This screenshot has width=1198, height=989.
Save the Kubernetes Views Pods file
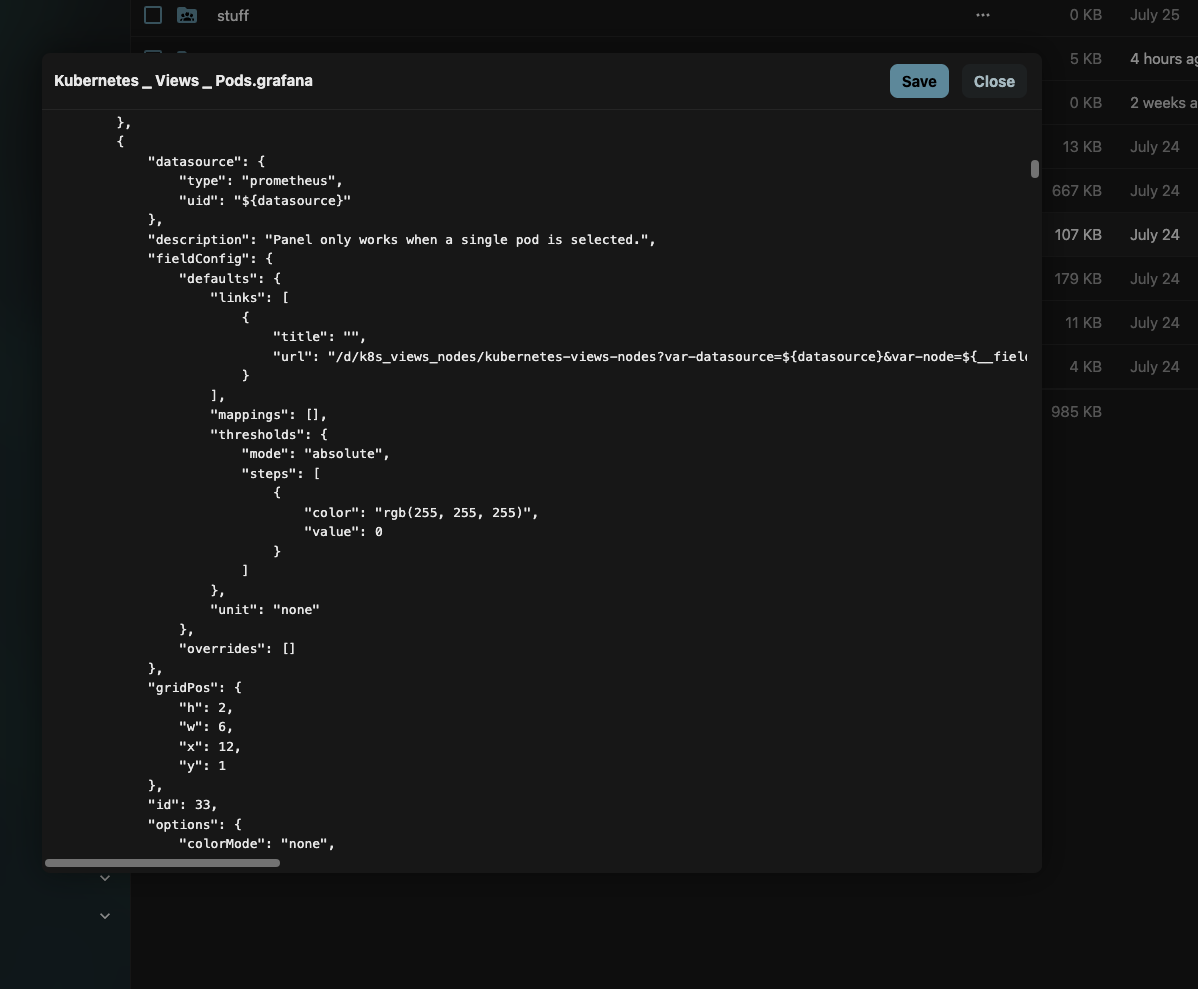click(918, 81)
